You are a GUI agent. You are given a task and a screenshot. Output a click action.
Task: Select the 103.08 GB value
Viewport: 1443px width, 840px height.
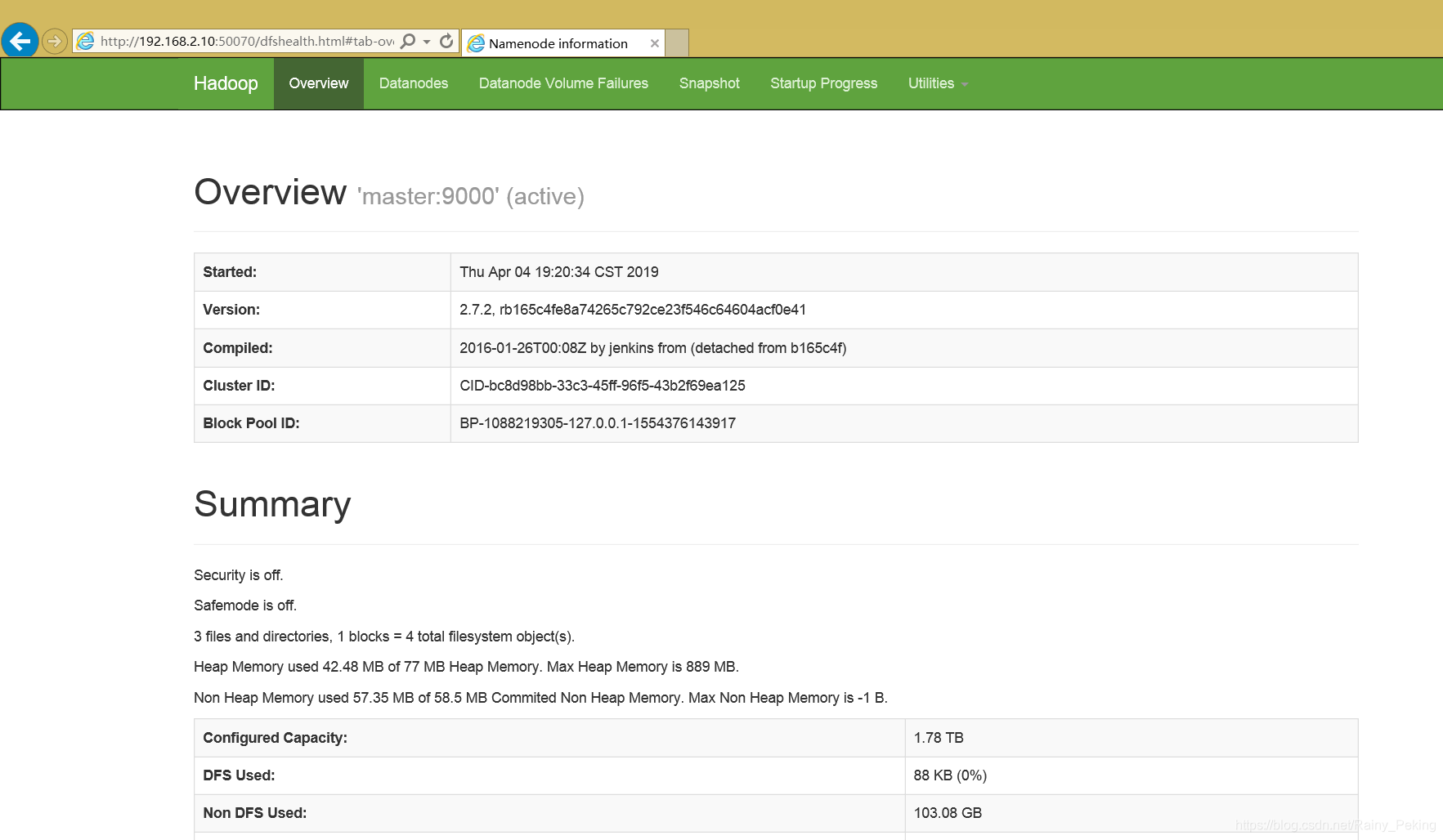point(948,813)
